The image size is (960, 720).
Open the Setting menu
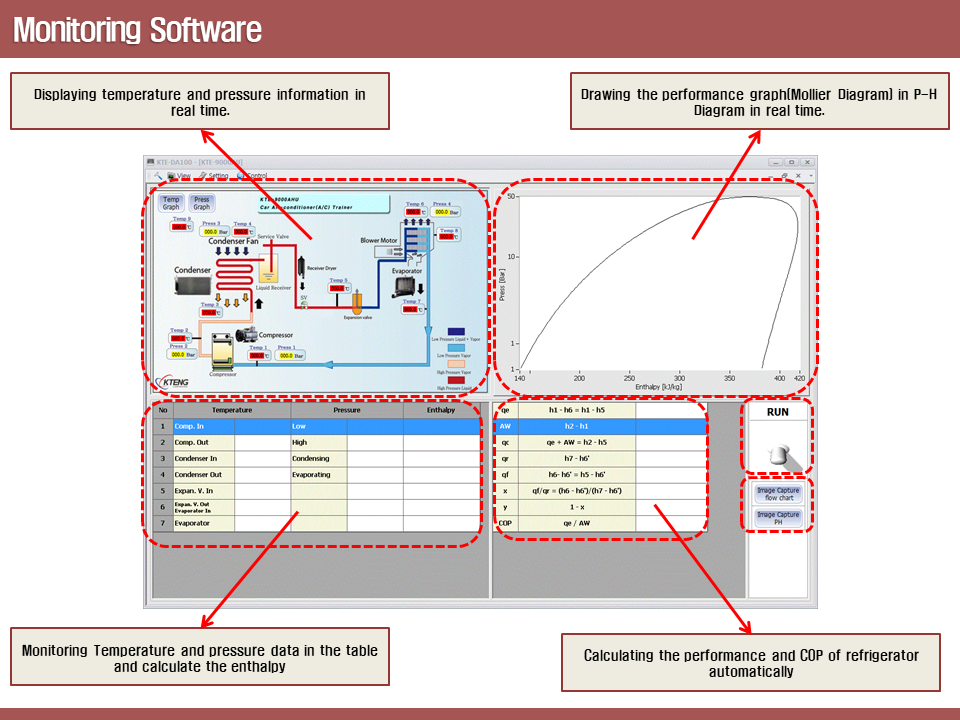click(213, 175)
